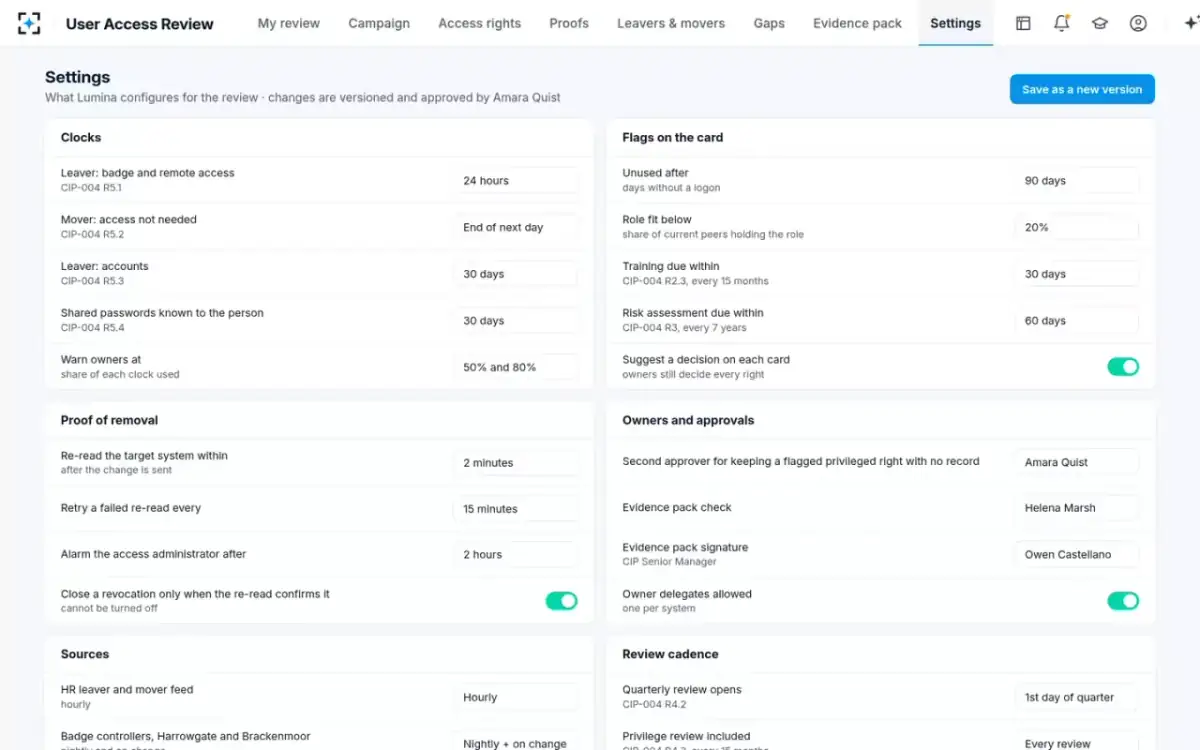Switch to the My review tab
The image size is (1200, 750).
pos(289,23)
